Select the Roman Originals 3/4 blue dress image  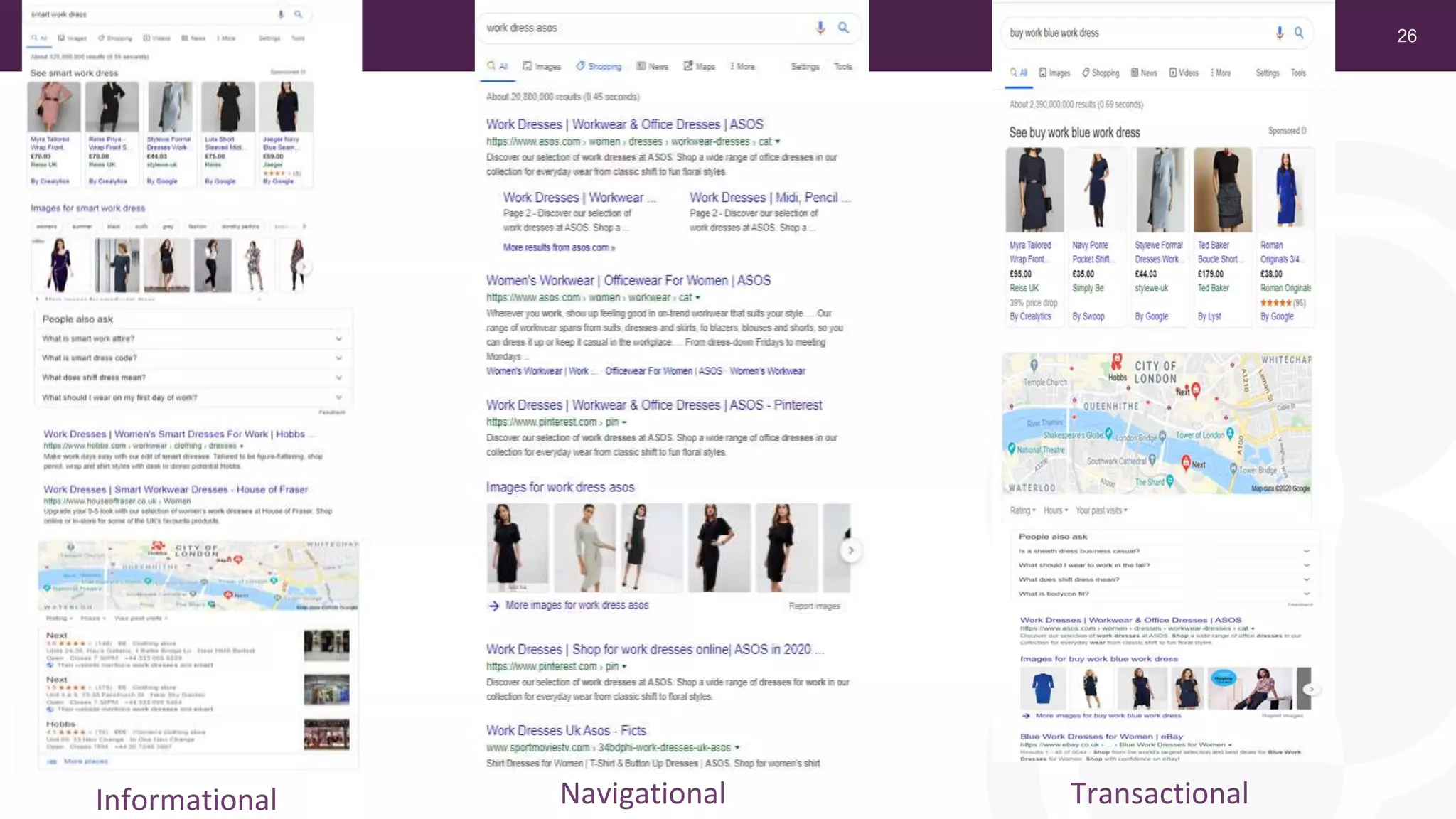[1285, 190]
